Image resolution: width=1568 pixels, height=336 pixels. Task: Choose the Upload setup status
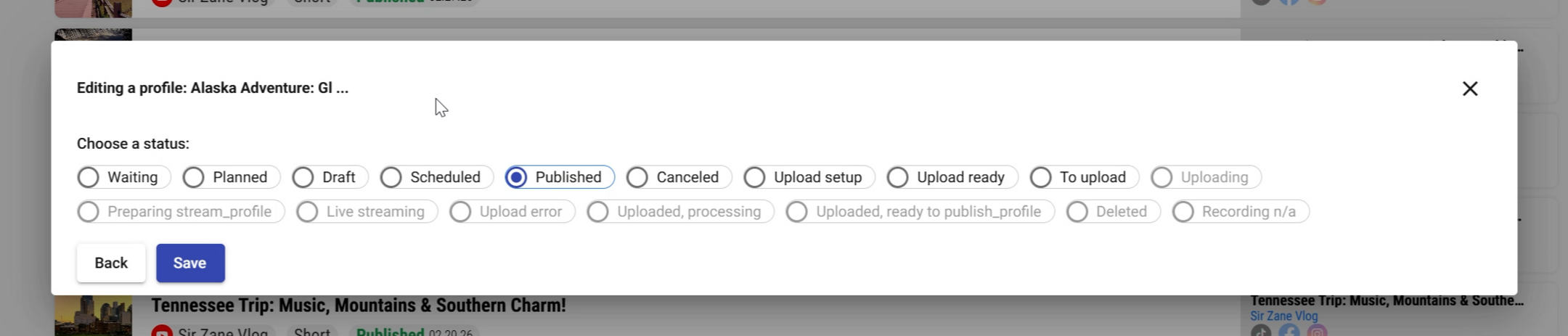[x=809, y=177]
